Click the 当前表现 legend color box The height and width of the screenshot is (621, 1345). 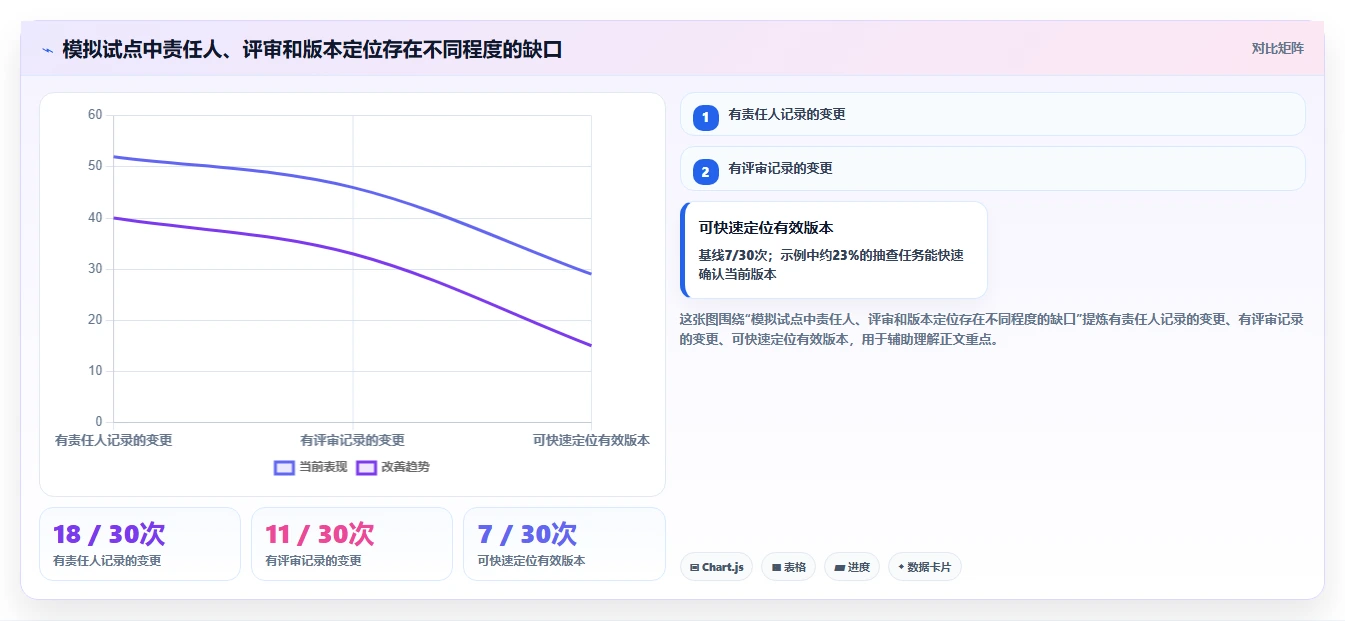point(284,467)
